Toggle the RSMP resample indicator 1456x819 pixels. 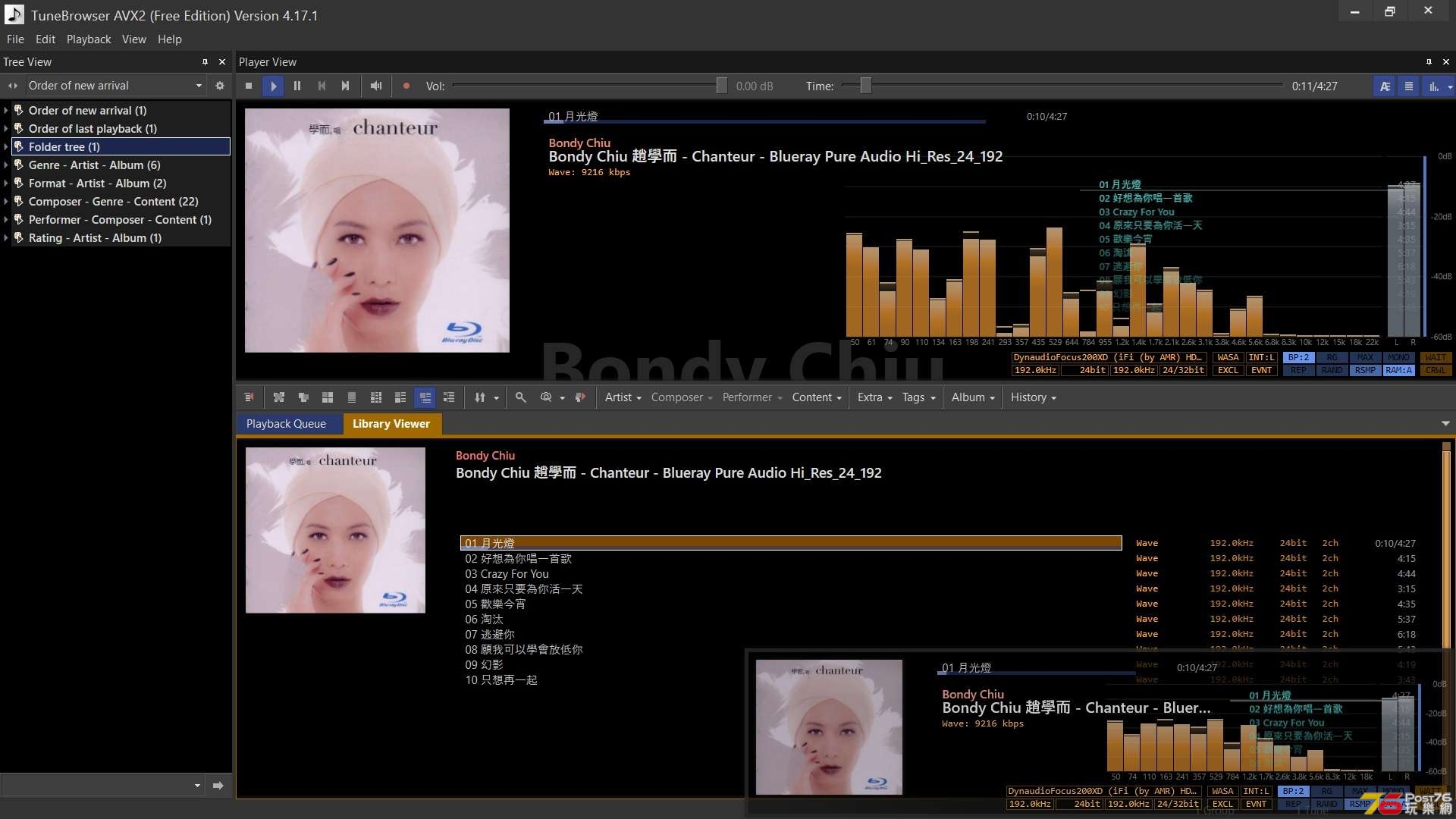point(1365,370)
